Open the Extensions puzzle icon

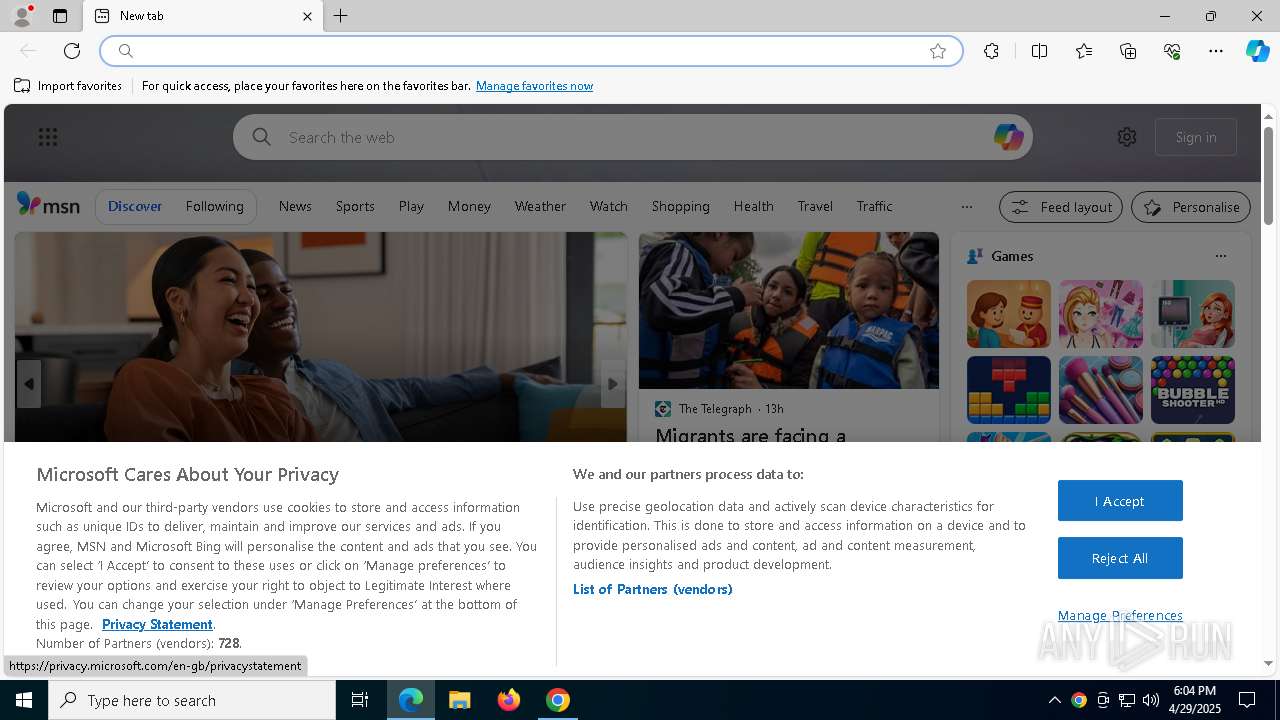991,51
